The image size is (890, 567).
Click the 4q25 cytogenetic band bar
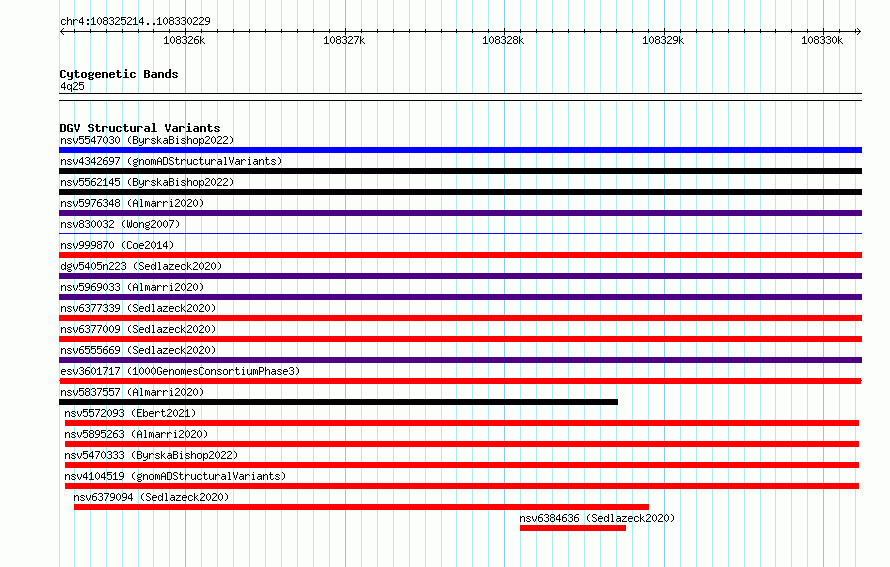coord(460,97)
